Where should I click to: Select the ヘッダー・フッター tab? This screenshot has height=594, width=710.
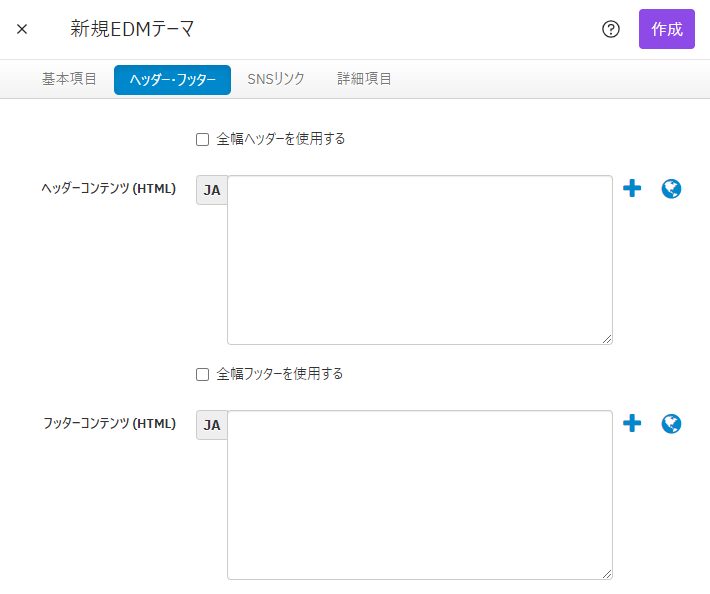(x=172, y=80)
